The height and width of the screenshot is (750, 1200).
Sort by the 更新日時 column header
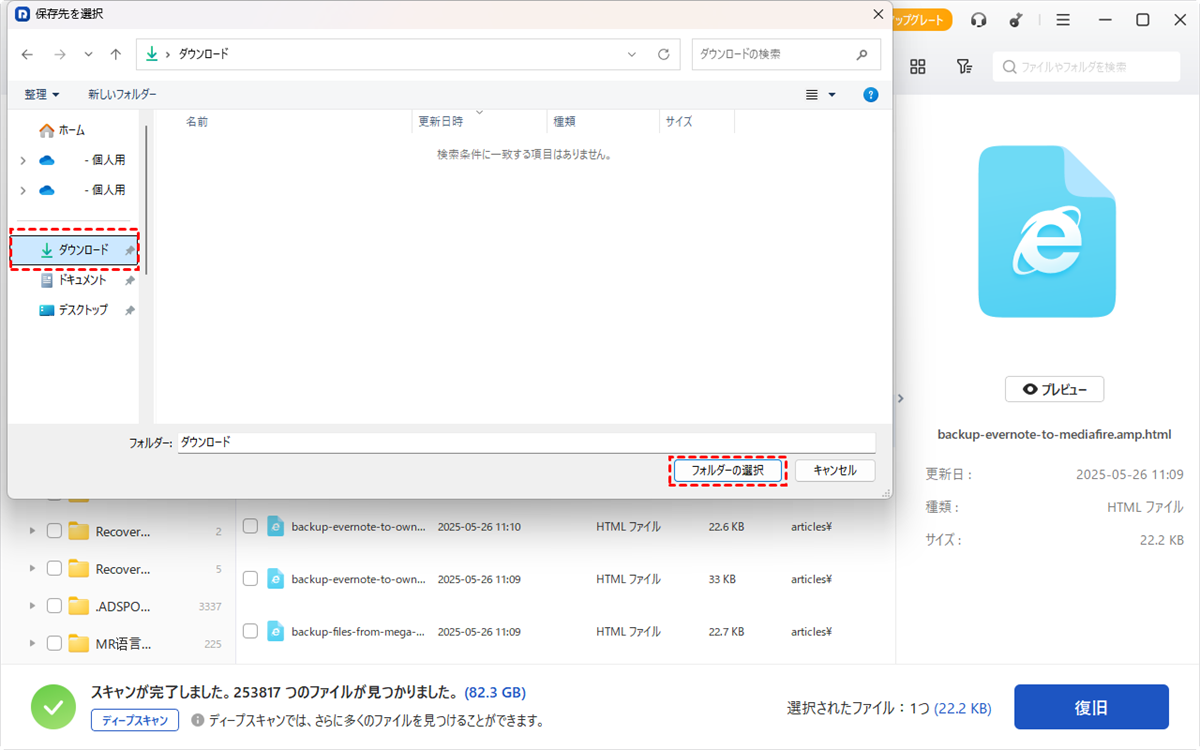click(x=441, y=121)
